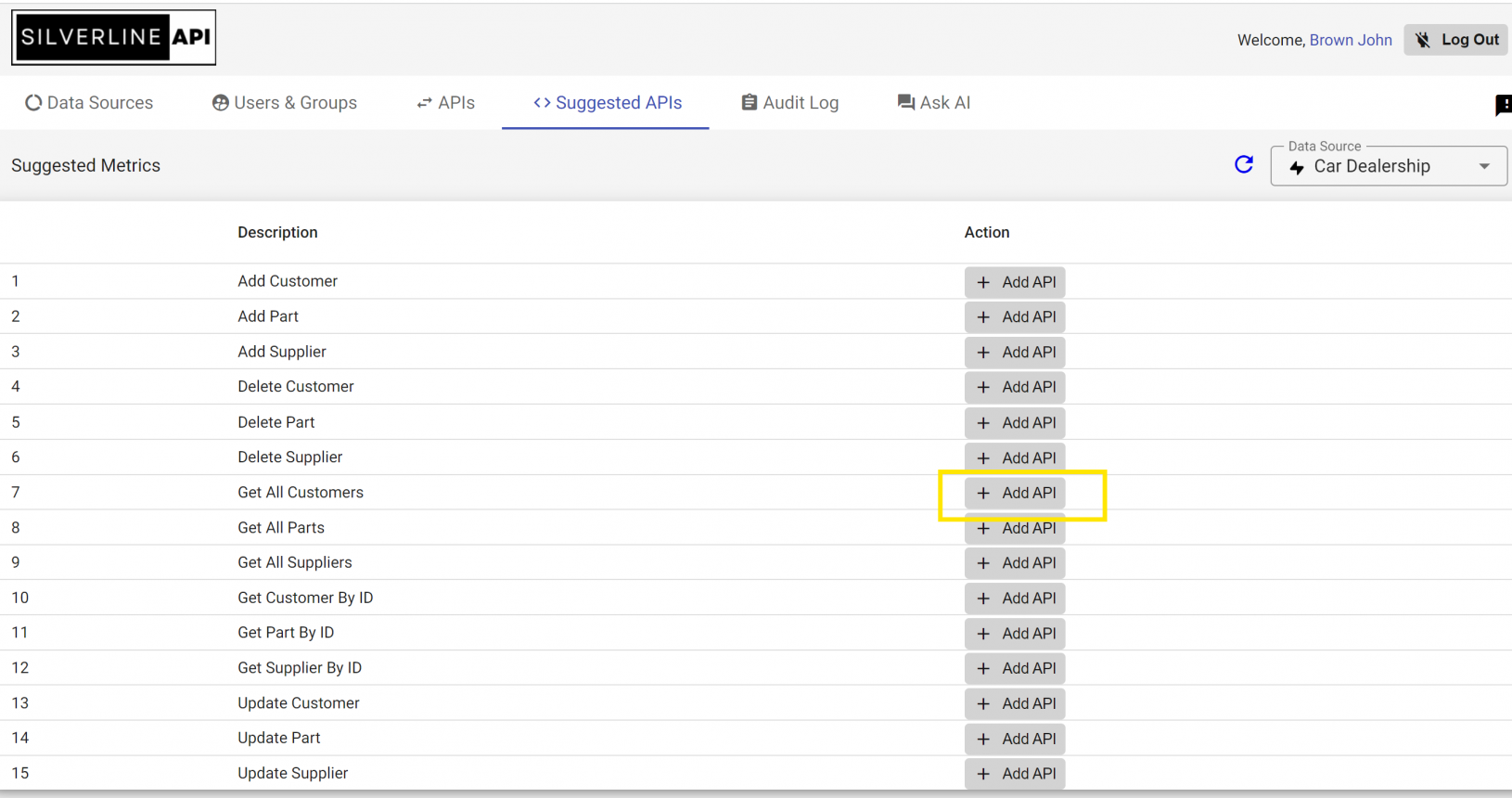Add API for Add Part
The height and width of the screenshot is (798, 1512).
[1015, 317]
